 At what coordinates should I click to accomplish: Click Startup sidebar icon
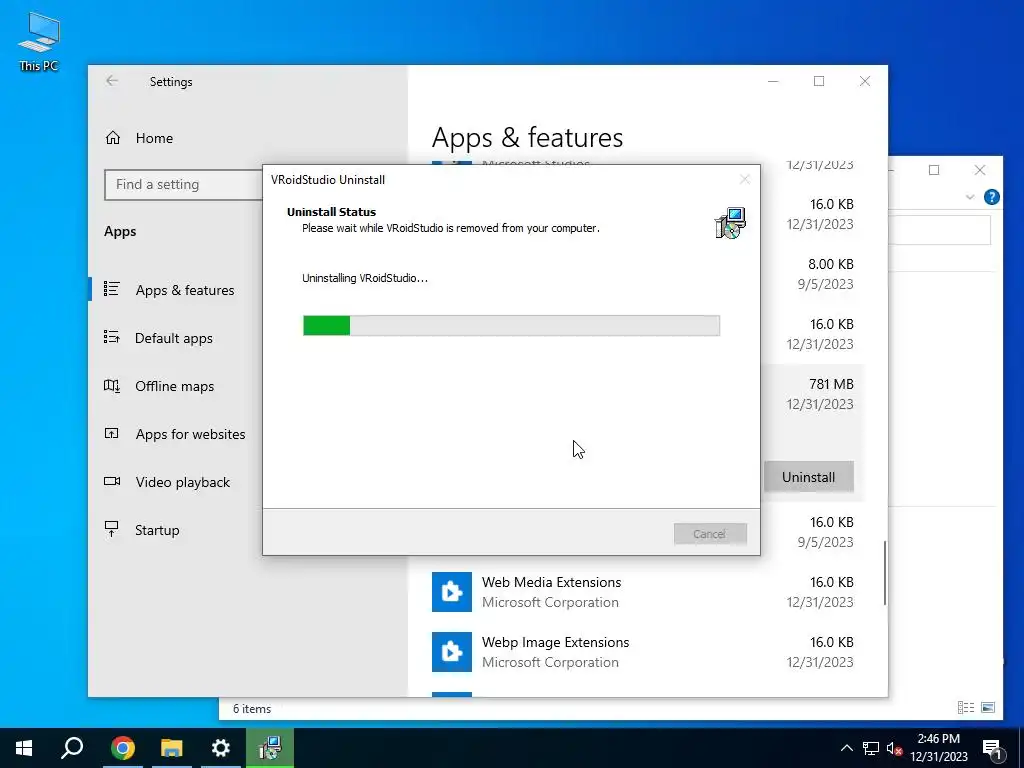pos(112,529)
